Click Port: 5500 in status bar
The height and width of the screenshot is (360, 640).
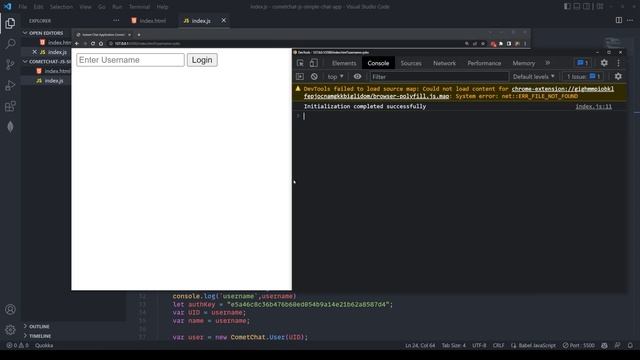(x=578, y=345)
